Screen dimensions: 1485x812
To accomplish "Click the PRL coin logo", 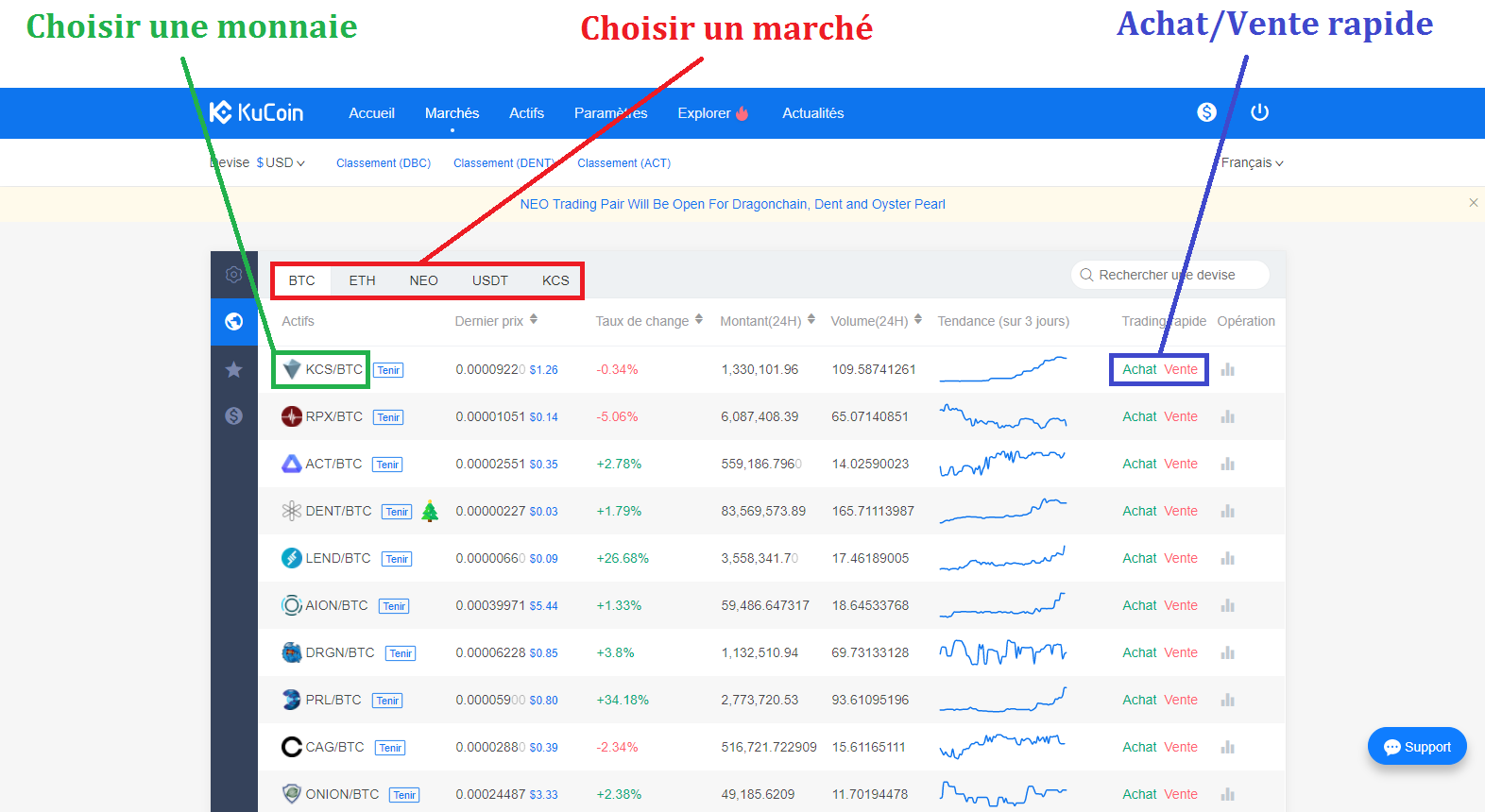I will pyautogui.click(x=292, y=700).
